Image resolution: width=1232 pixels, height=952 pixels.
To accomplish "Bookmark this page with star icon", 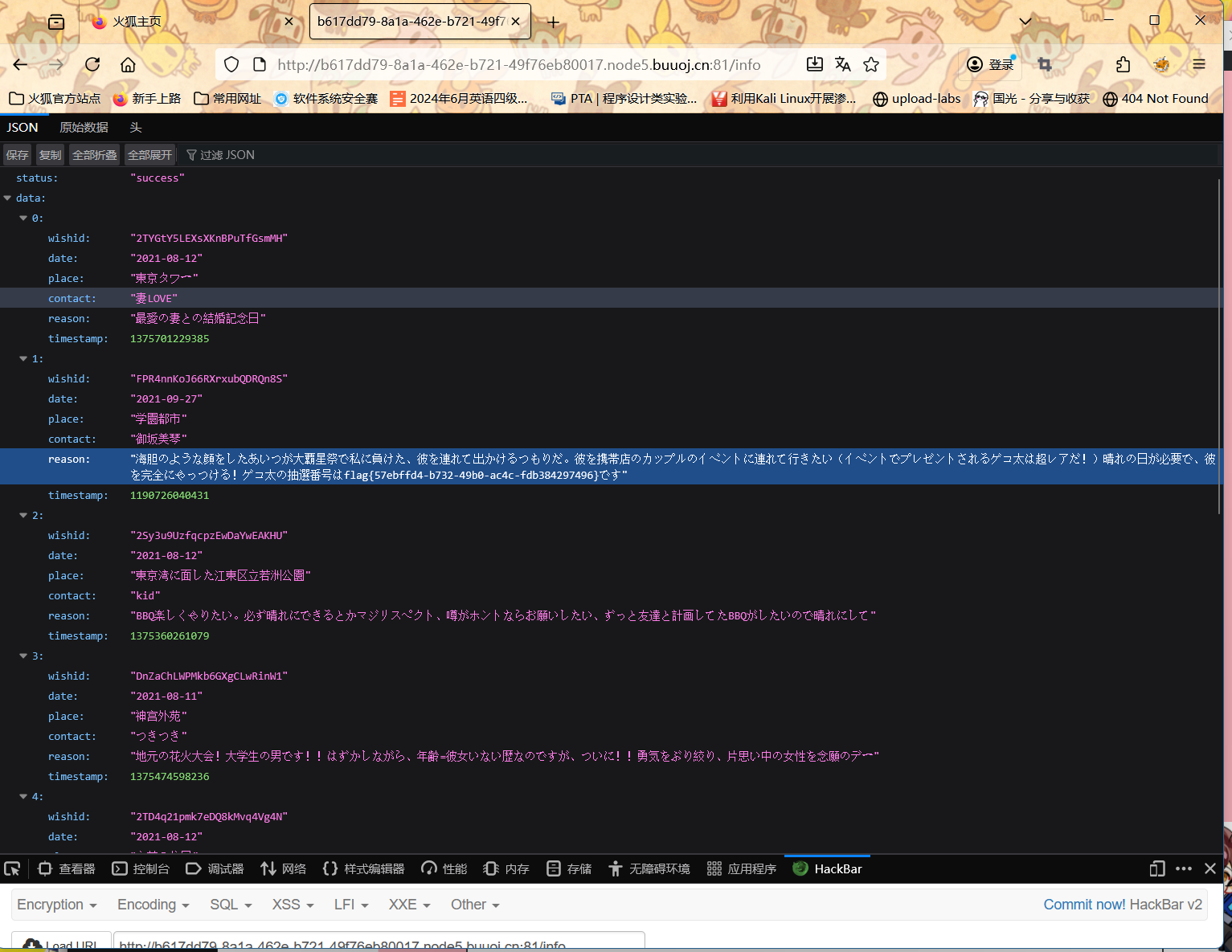I will tap(871, 65).
